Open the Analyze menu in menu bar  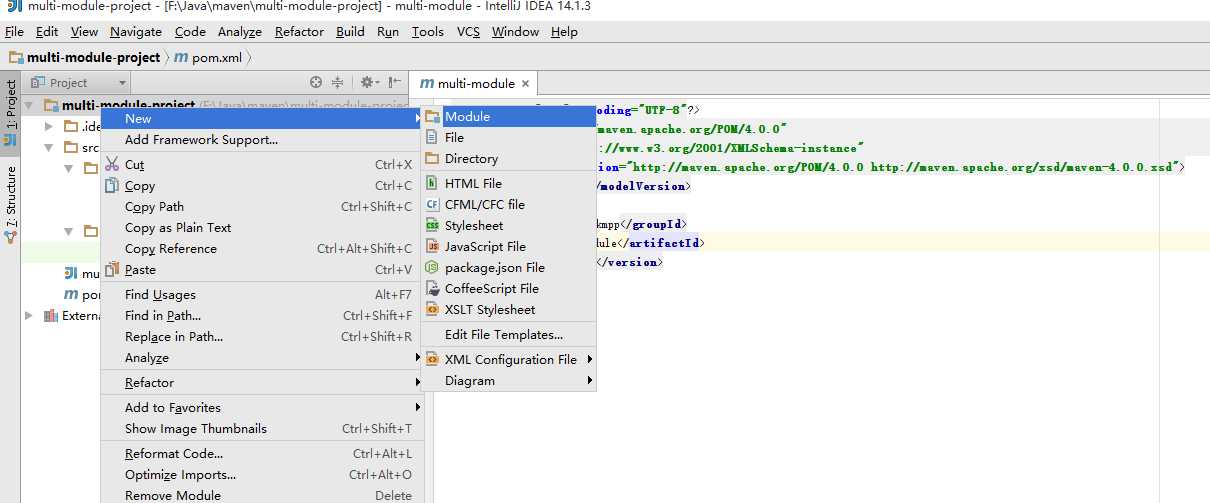240,31
